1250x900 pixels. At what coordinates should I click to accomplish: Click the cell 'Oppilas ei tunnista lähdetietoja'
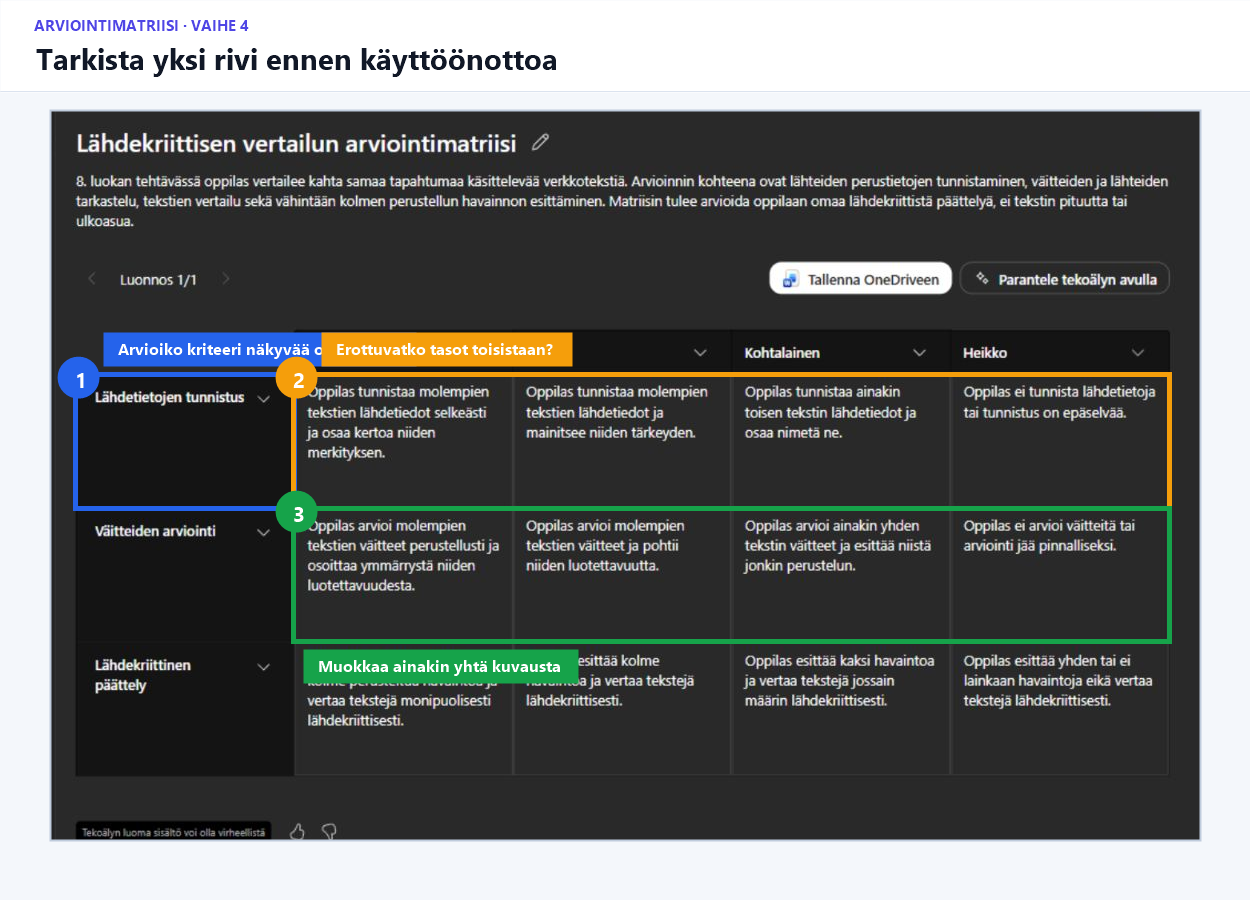tap(1060, 440)
